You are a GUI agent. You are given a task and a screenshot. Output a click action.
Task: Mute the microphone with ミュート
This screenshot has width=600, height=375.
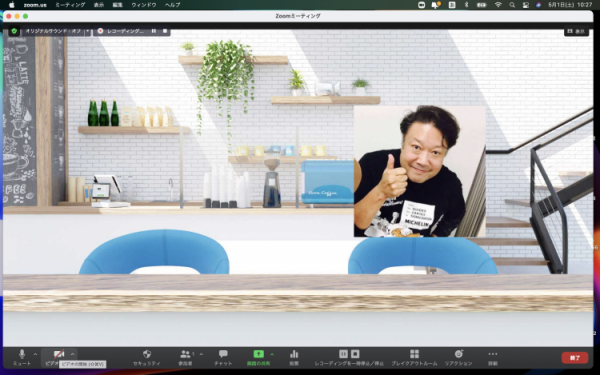[22, 357]
